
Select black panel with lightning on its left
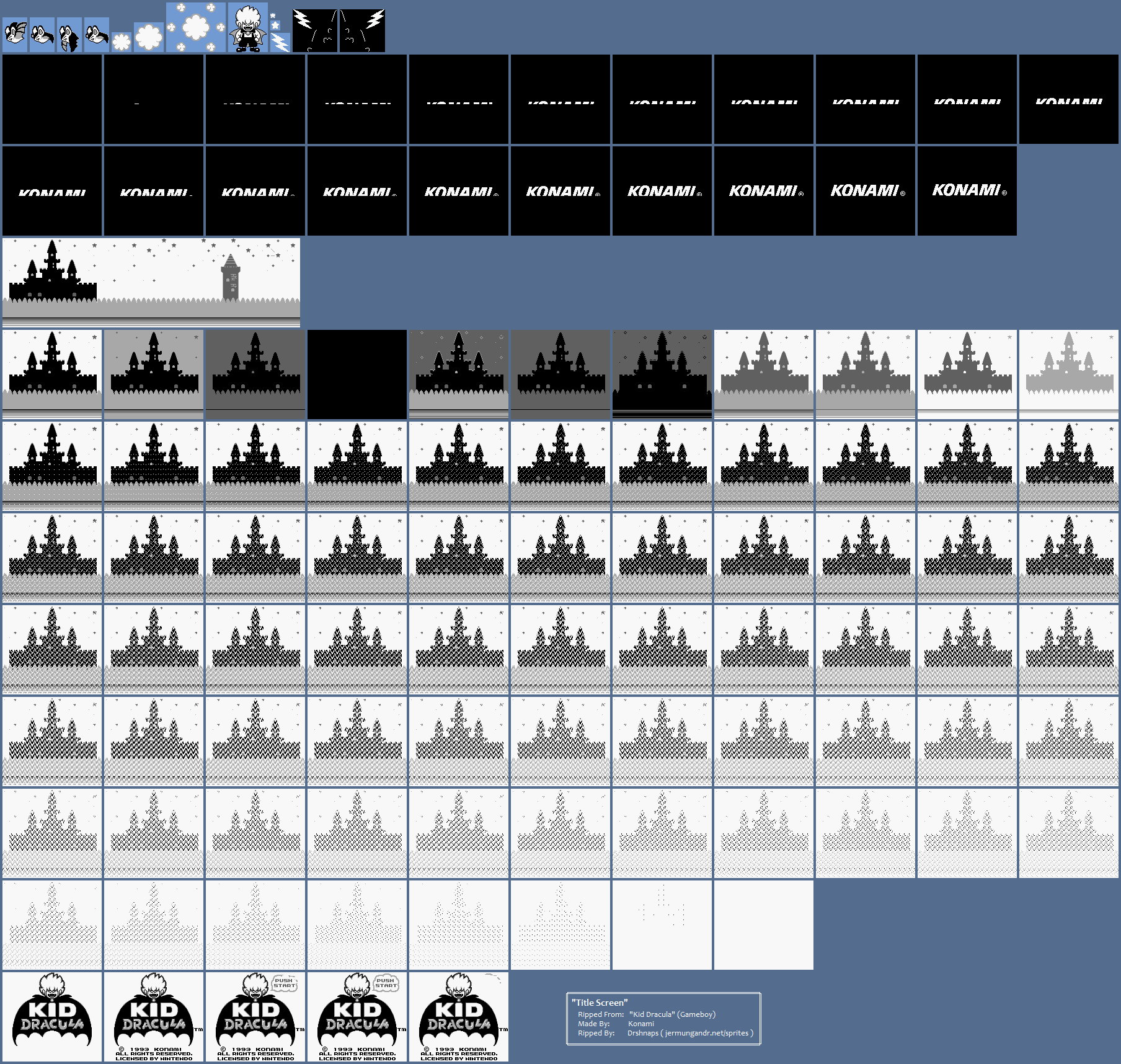coord(315,30)
